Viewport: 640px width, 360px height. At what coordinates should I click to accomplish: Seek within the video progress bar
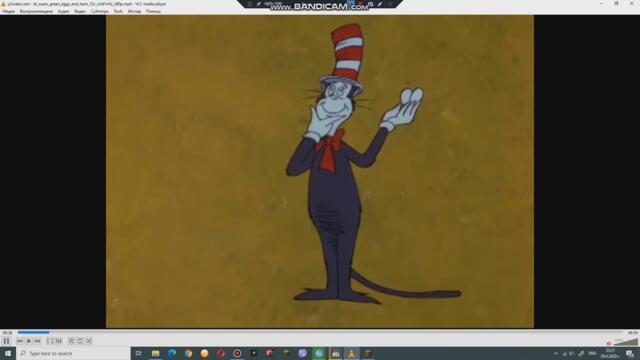pyautogui.click(x=320, y=332)
